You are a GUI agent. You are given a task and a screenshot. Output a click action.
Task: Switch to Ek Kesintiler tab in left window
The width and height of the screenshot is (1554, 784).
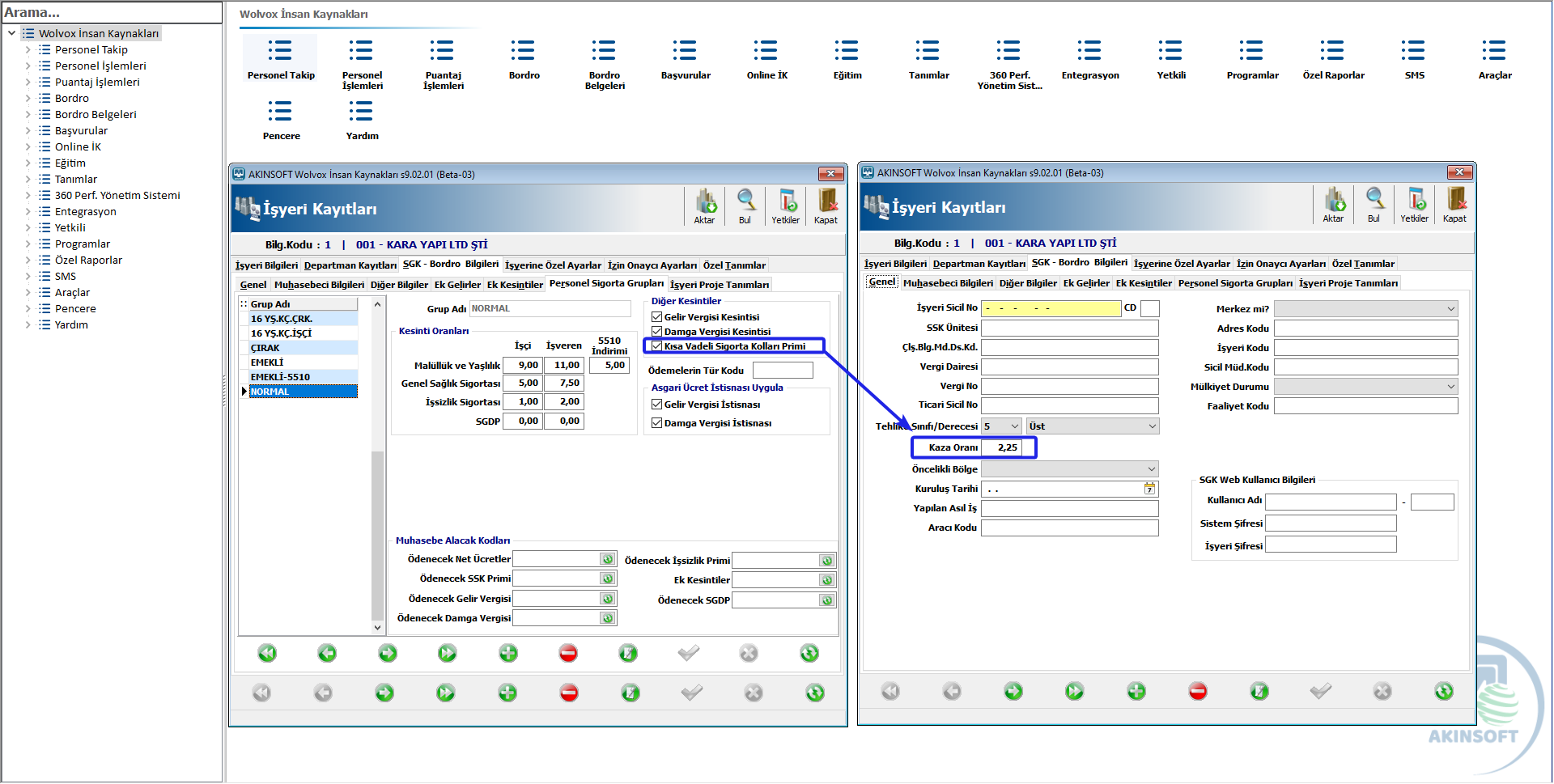(515, 285)
